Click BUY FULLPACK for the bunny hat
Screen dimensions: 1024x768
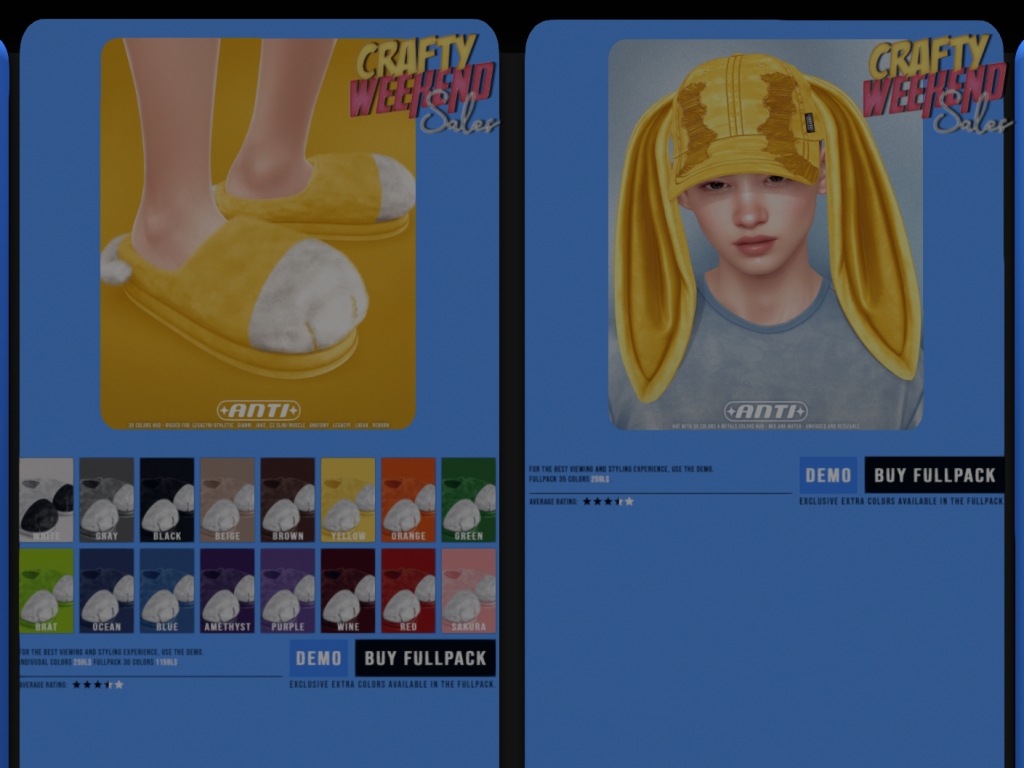click(x=935, y=475)
